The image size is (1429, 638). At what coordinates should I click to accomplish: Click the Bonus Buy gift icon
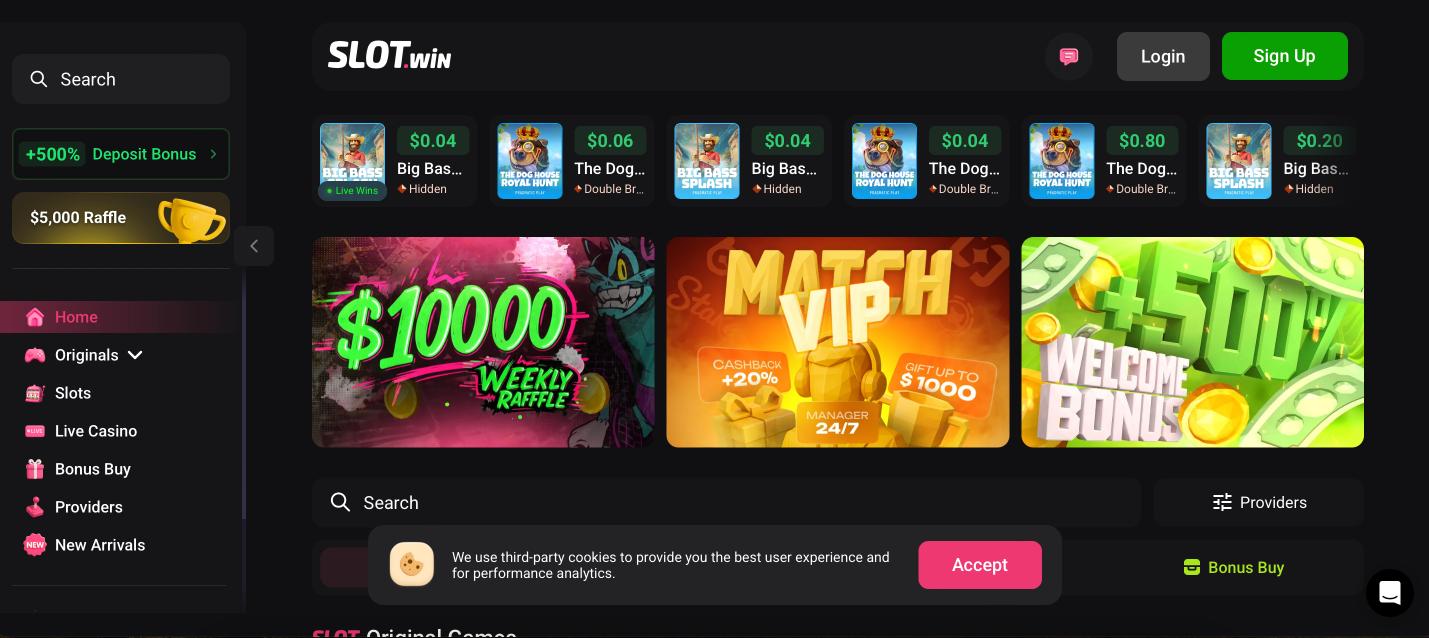click(35, 469)
